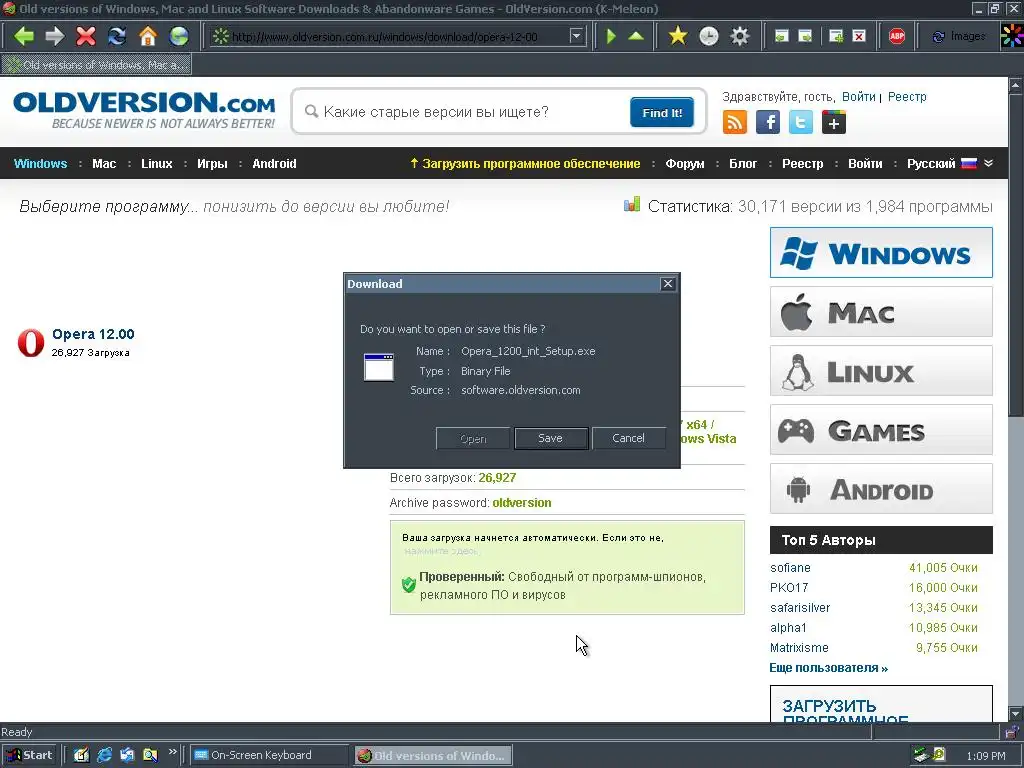Close the Download dialog with X

[667, 283]
